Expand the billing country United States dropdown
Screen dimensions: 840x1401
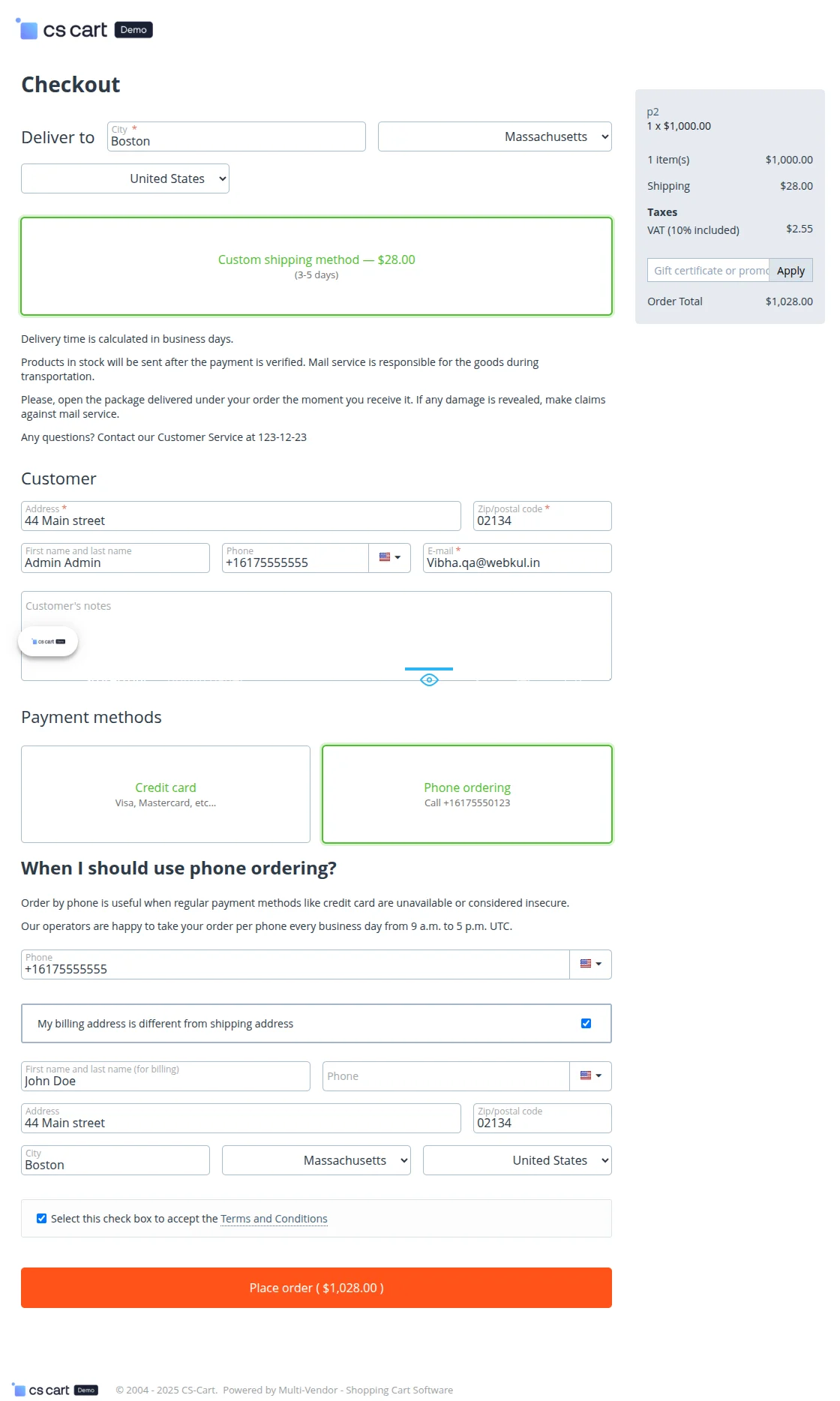pos(517,1160)
